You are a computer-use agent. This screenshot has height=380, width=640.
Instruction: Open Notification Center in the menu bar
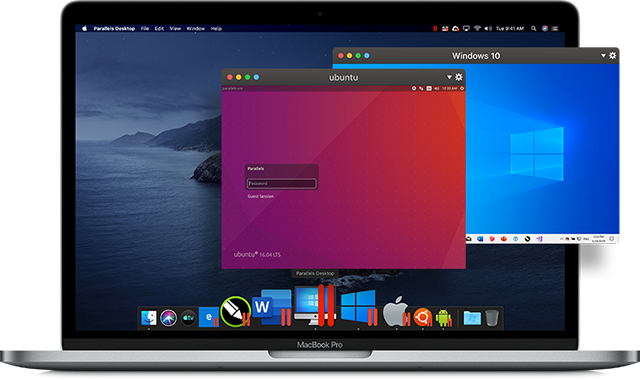[555, 29]
